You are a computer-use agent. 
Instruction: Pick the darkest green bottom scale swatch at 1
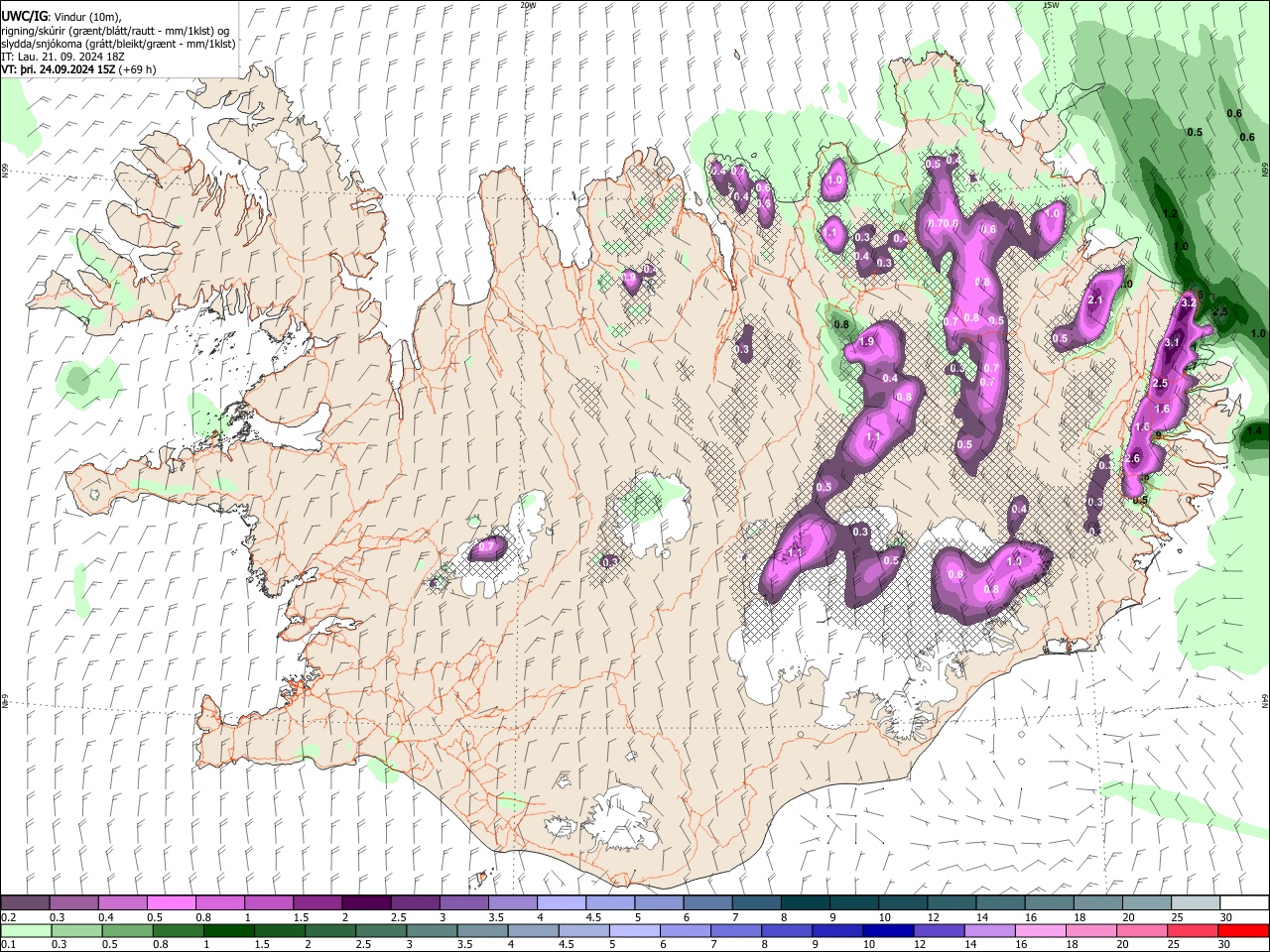[x=227, y=930]
